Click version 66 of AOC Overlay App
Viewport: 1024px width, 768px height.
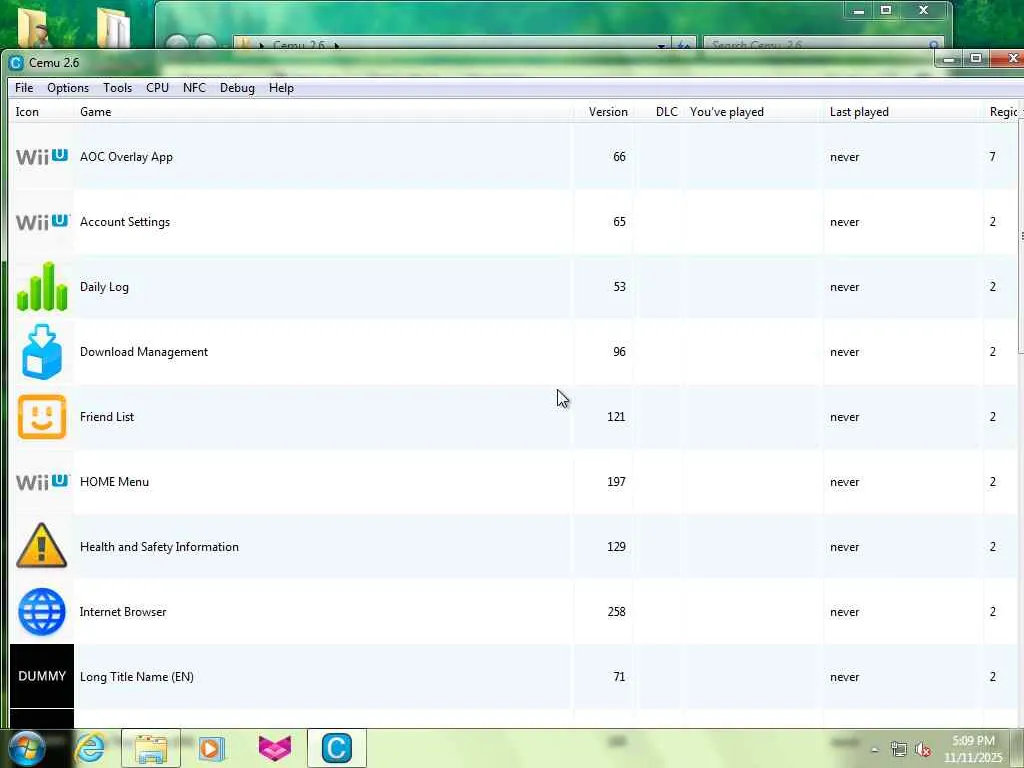(619, 157)
